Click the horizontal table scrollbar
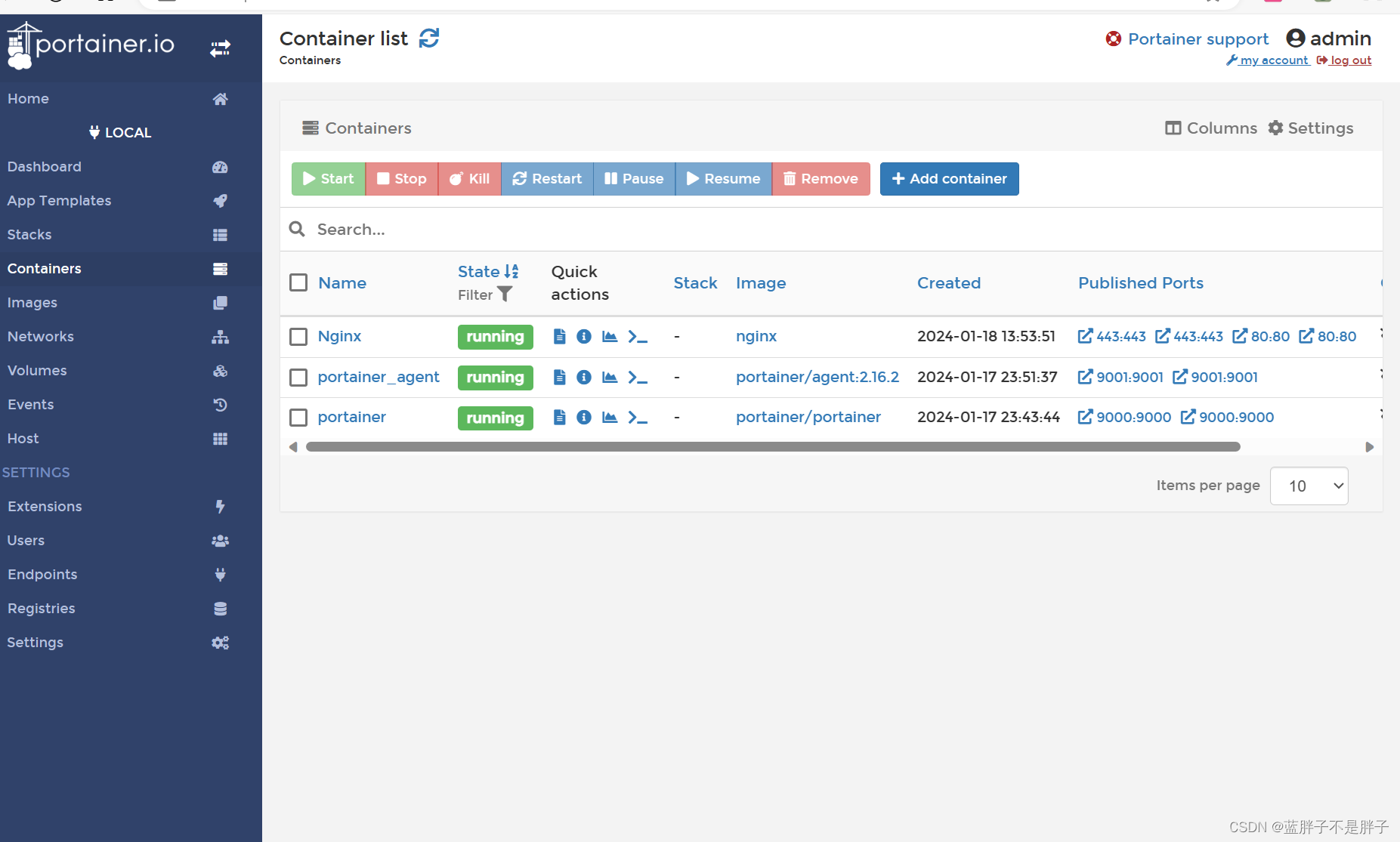This screenshot has width=1400, height=842. pyautogui.click(x=773, y=447)
